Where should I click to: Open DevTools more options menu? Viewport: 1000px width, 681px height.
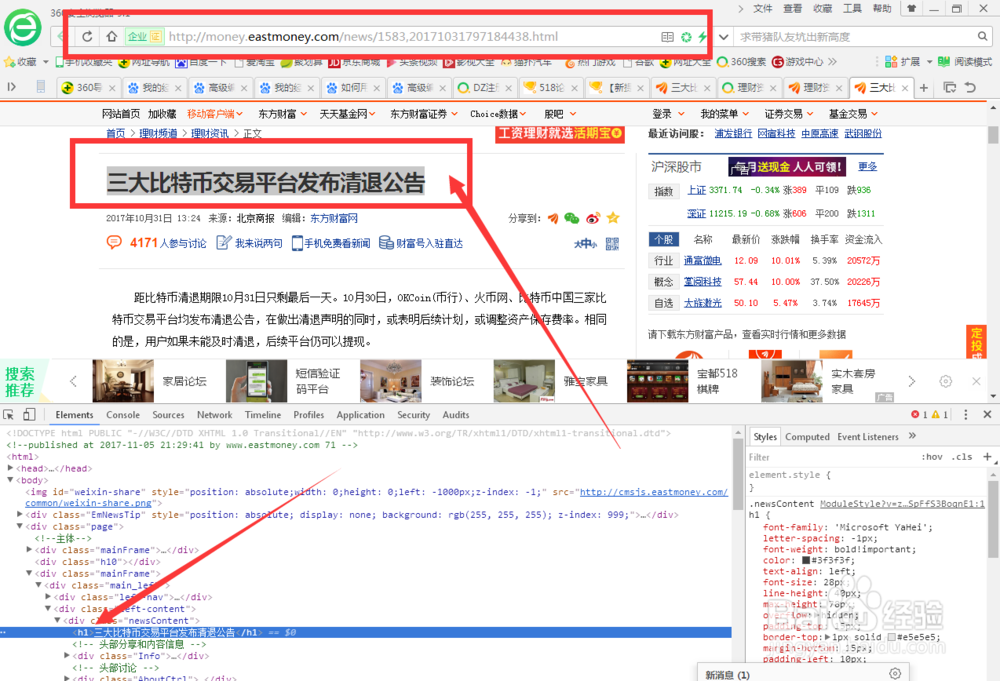pyautogui.click(x=966, y=414)
